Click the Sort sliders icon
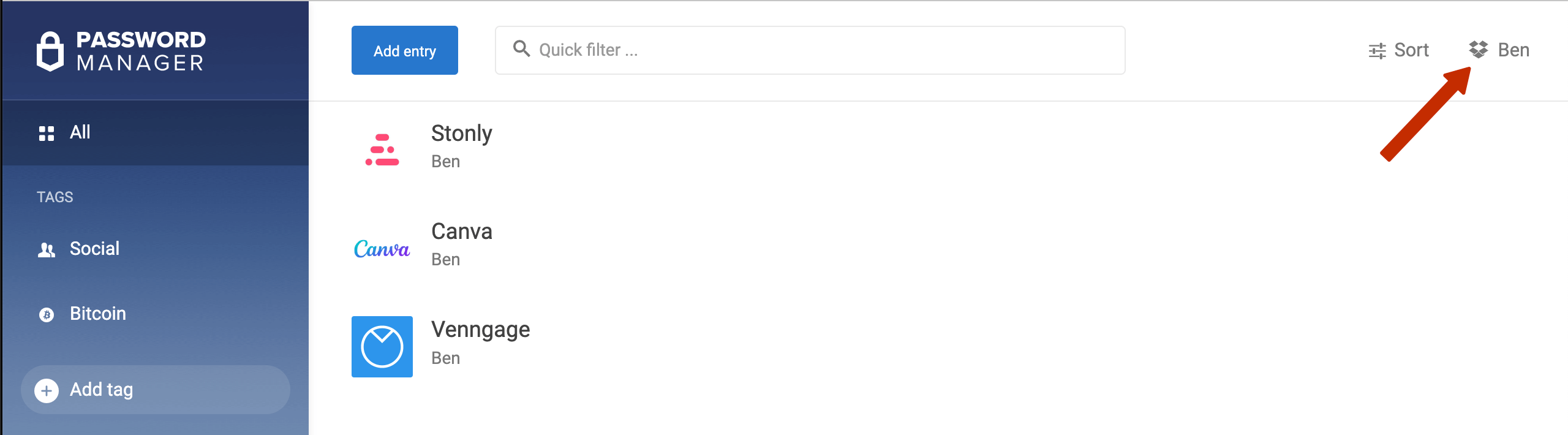1568x435 pixels. pos(1377,51)
